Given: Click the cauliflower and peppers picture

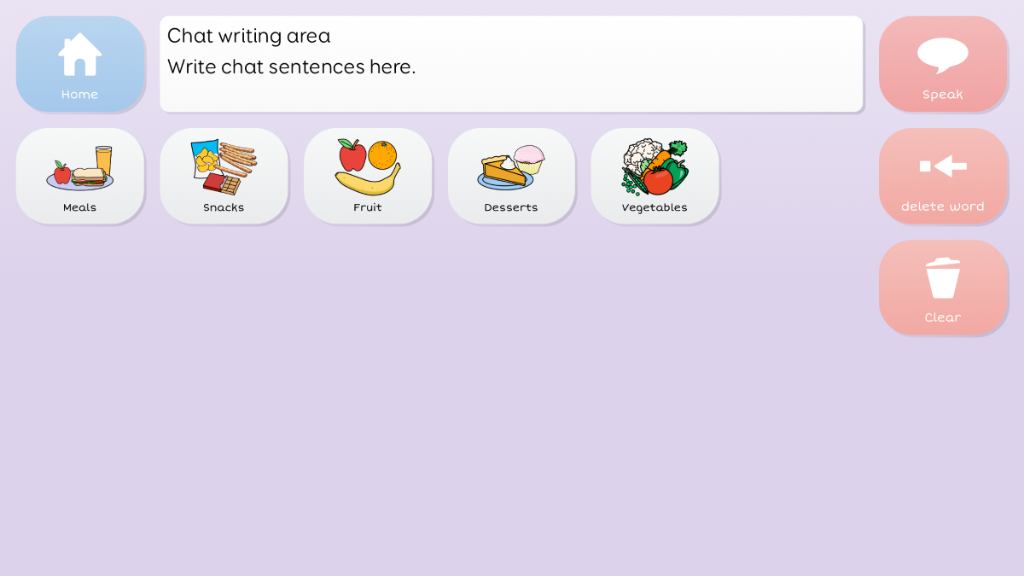Looking at the screenshot, I should point(654,167).
